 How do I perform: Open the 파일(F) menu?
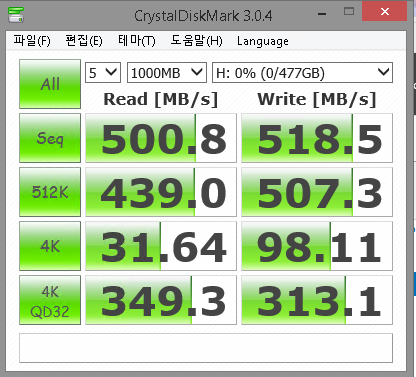click(32, 41)
